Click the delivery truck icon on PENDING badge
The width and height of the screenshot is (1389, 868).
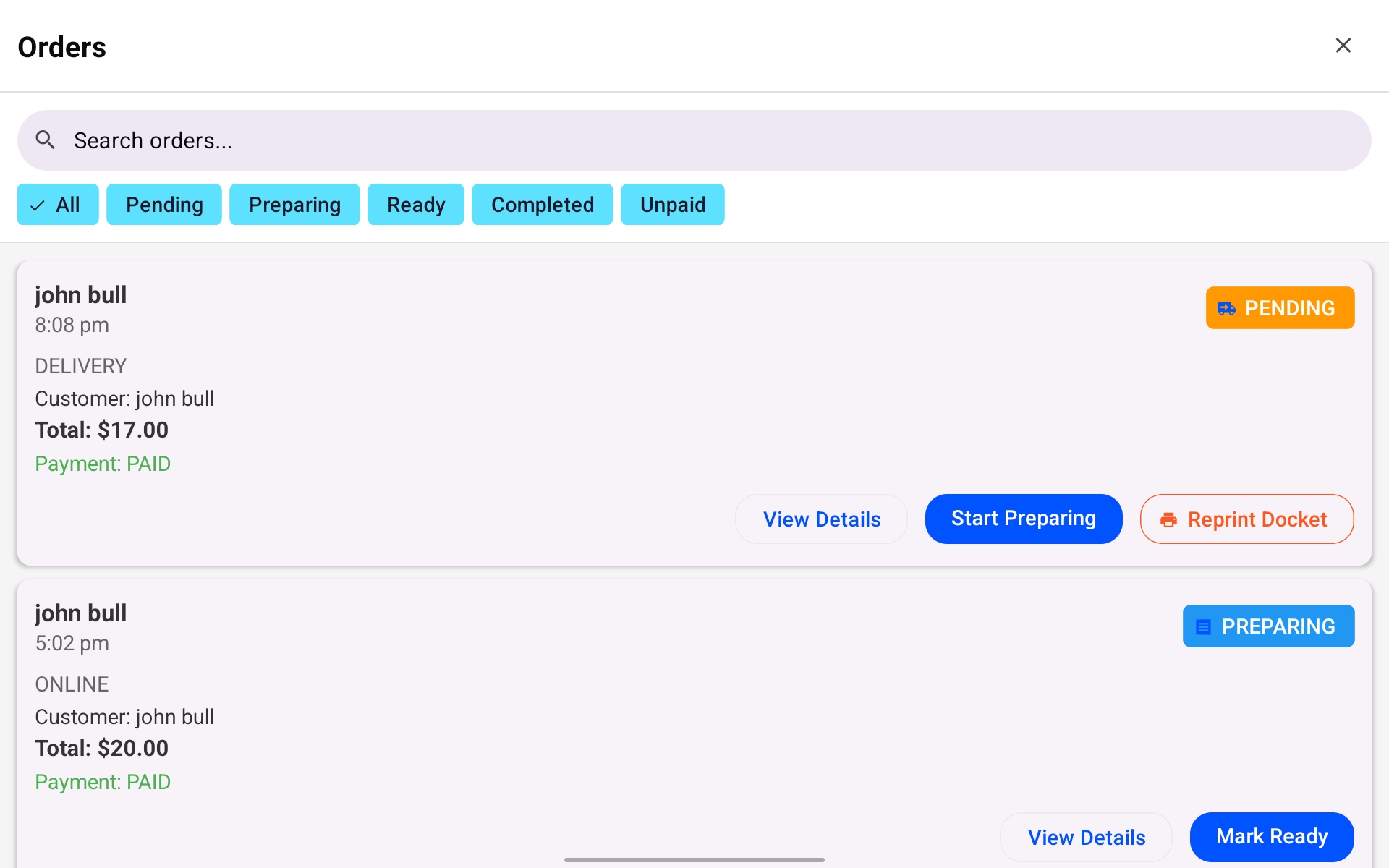(1226, 307)
